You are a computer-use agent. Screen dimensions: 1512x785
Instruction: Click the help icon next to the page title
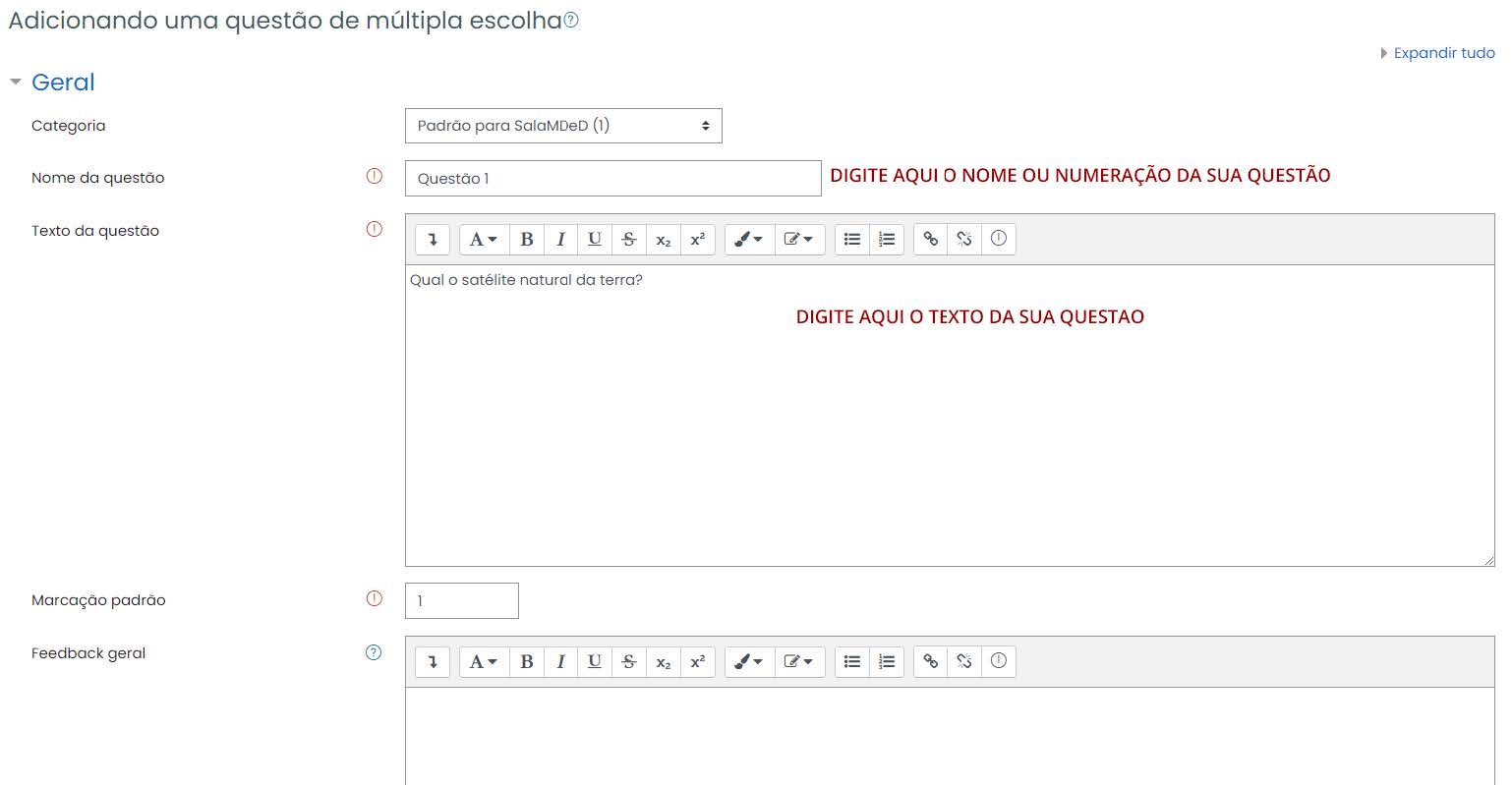coord(571,19)
